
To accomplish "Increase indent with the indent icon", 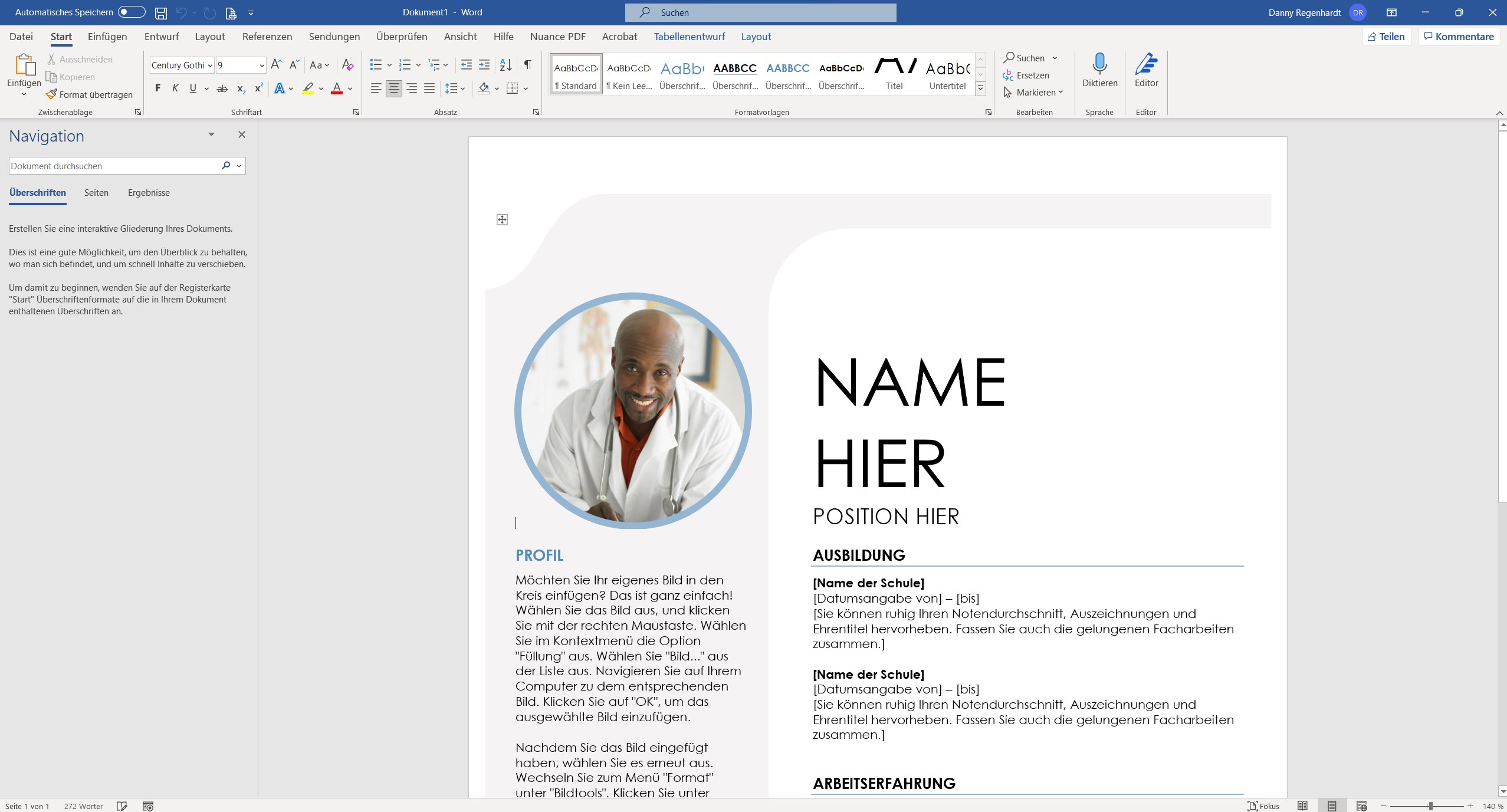I will coord(484,64).
